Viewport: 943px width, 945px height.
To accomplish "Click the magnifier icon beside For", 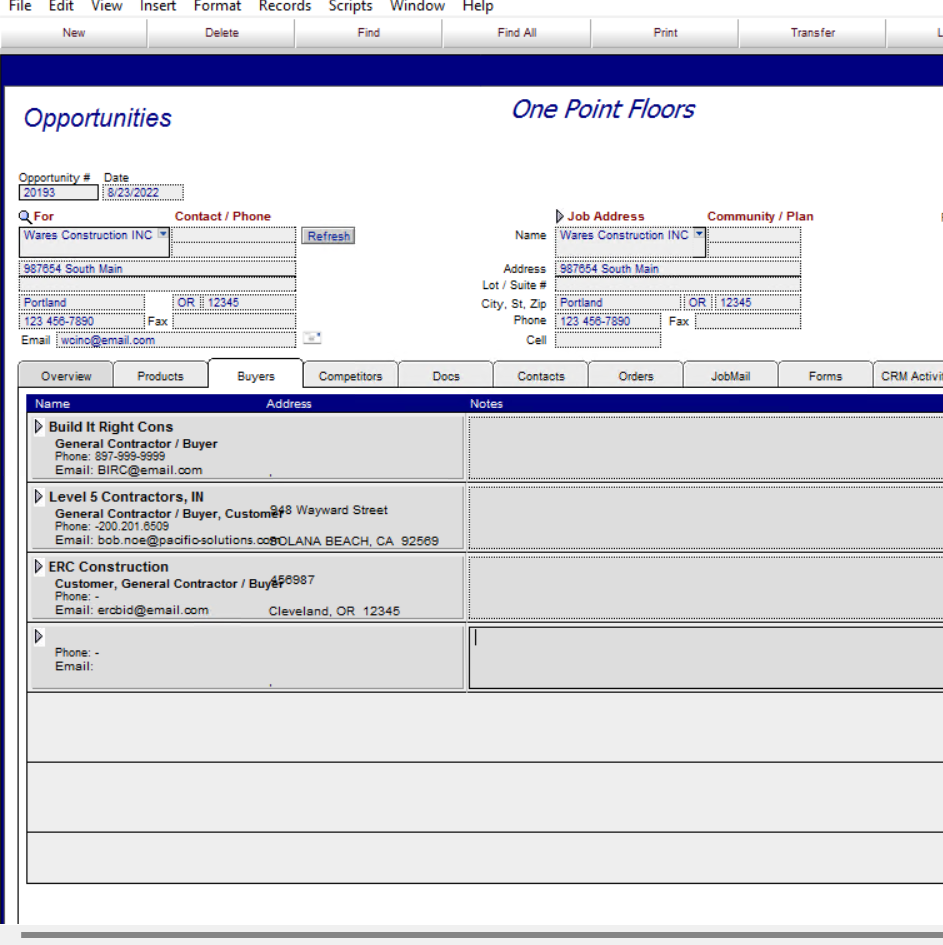I will [x=25, y=216].
